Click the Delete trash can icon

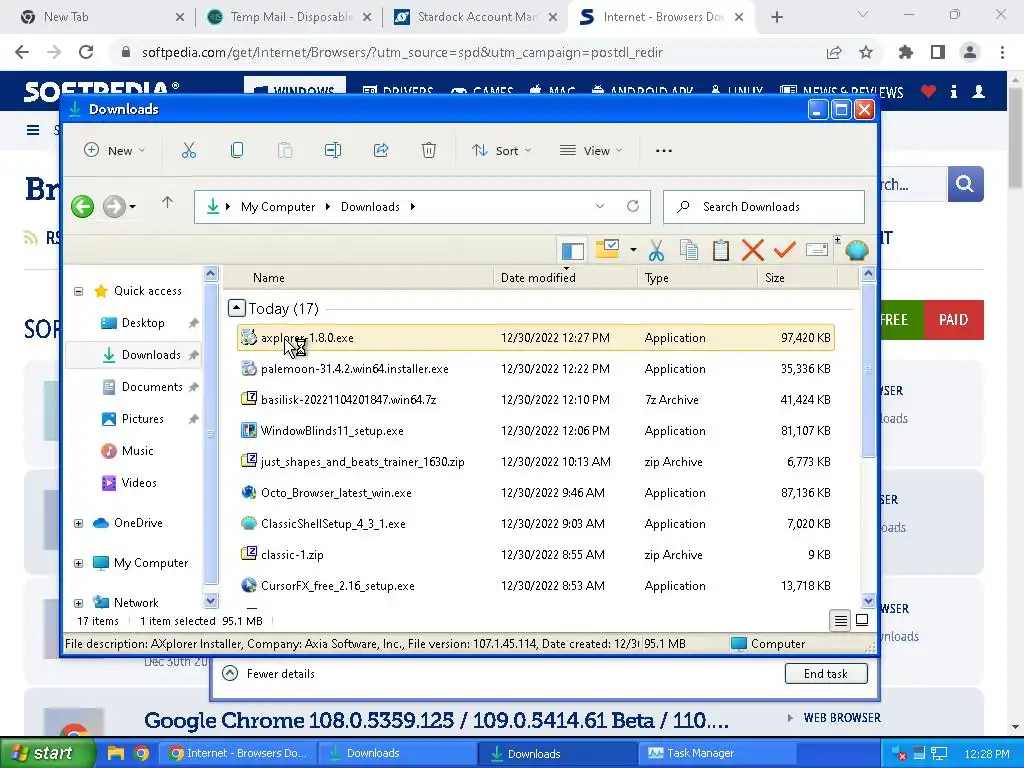click(x=428, y=151)
